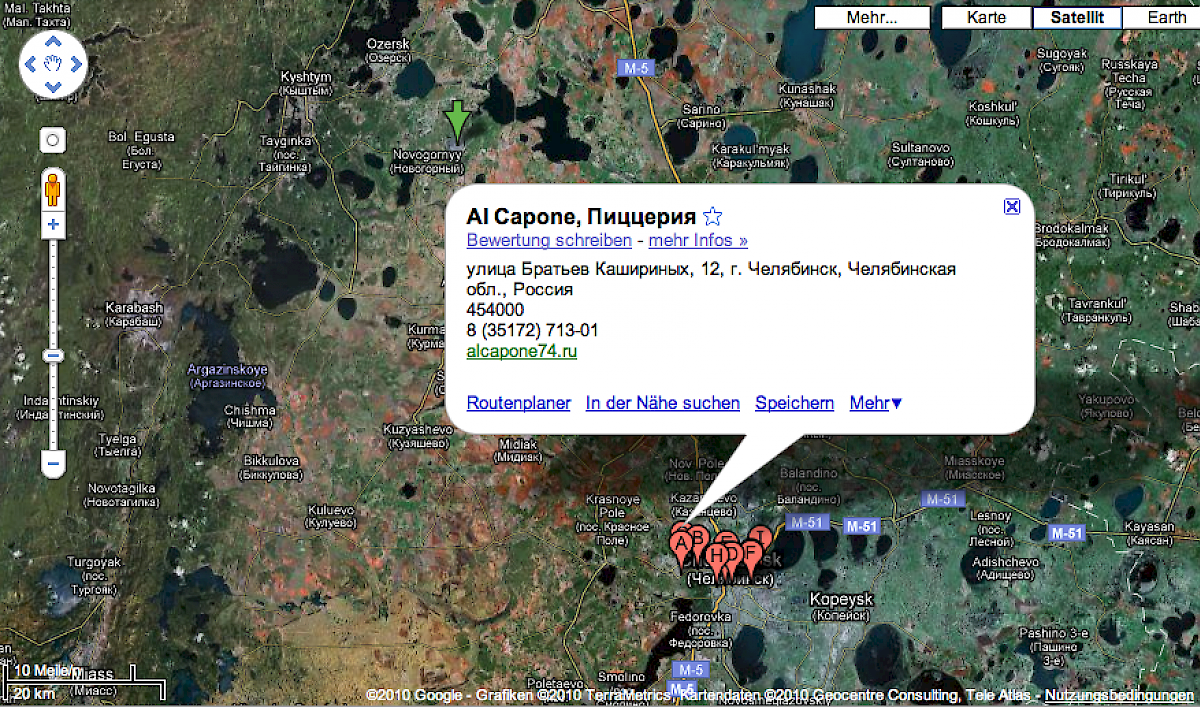Select red map marker B
The width and height of the screenshot is (1200, 707).
[x=699, y=537]
